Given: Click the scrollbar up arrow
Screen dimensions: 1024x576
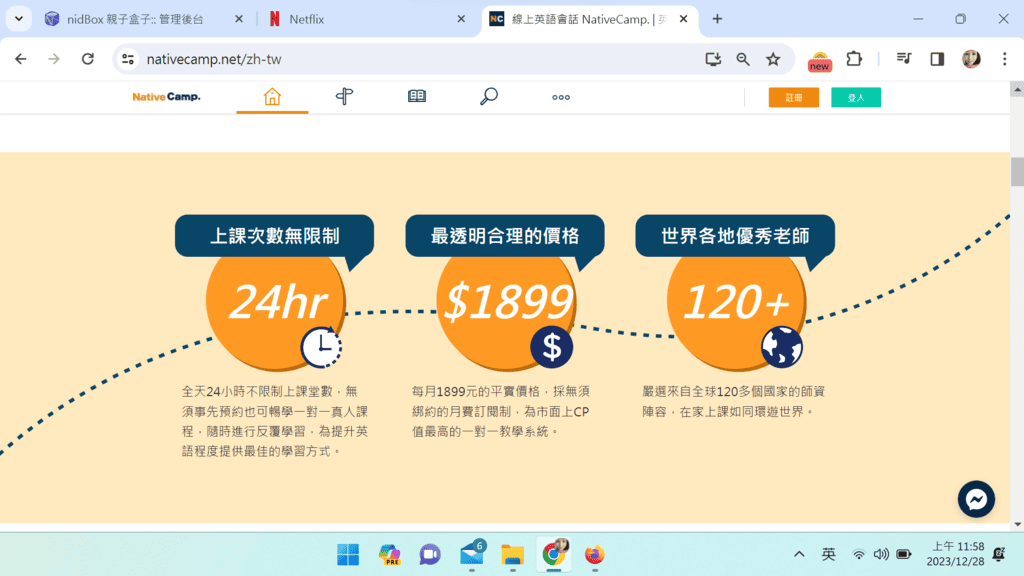Looking at the screenshot, I should coord(1017,89).
